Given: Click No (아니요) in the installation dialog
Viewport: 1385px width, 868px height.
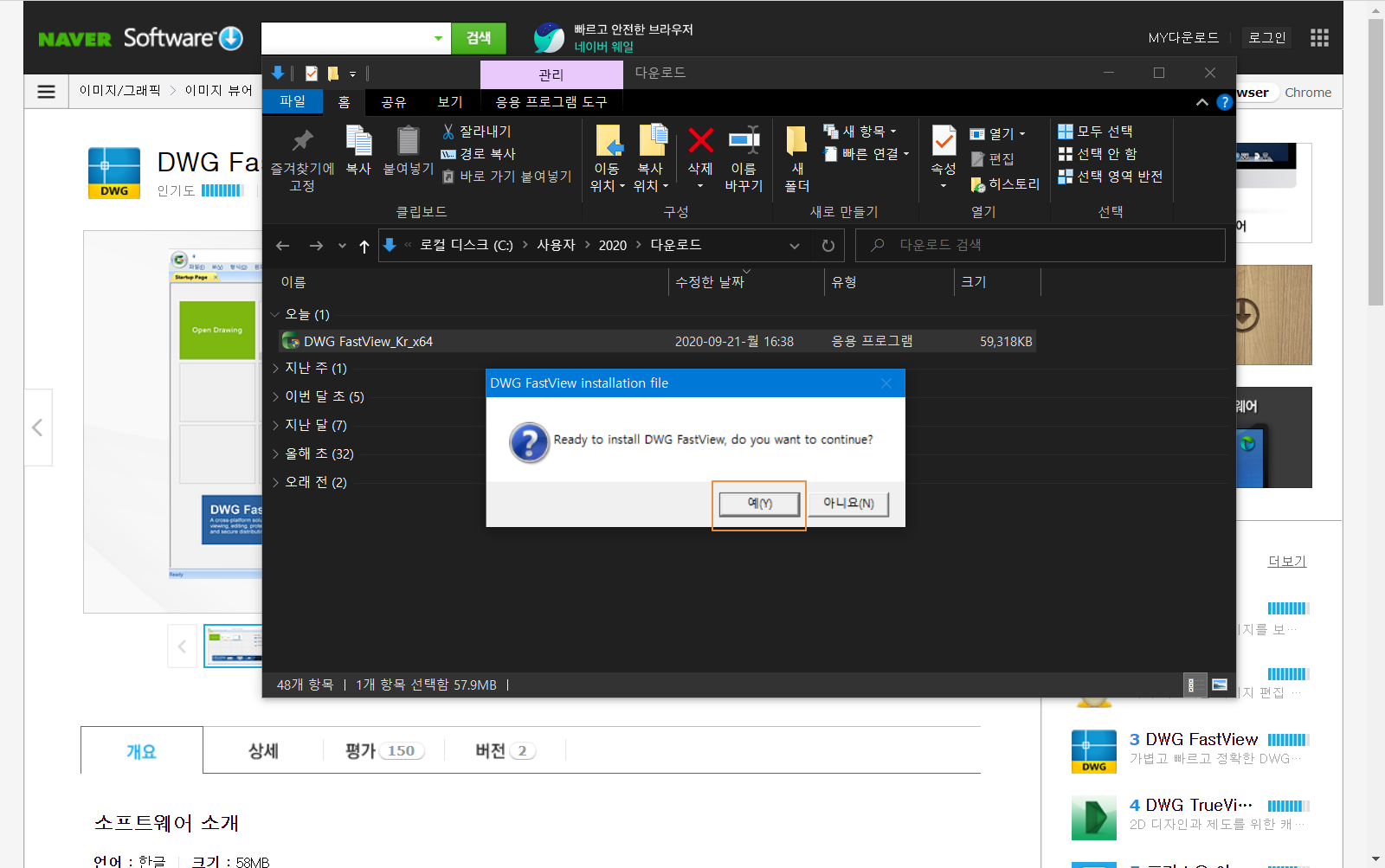Looking at the screenshot, I should coord(848,503).
